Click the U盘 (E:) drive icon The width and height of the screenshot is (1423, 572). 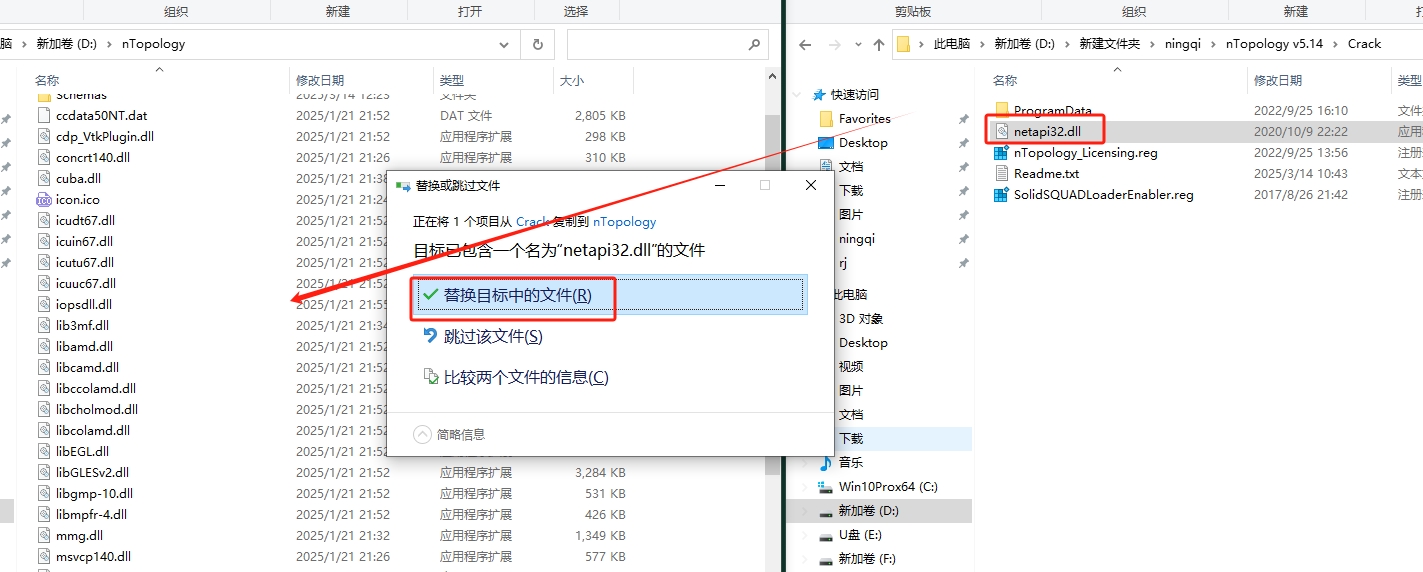[x=826, y=535]
